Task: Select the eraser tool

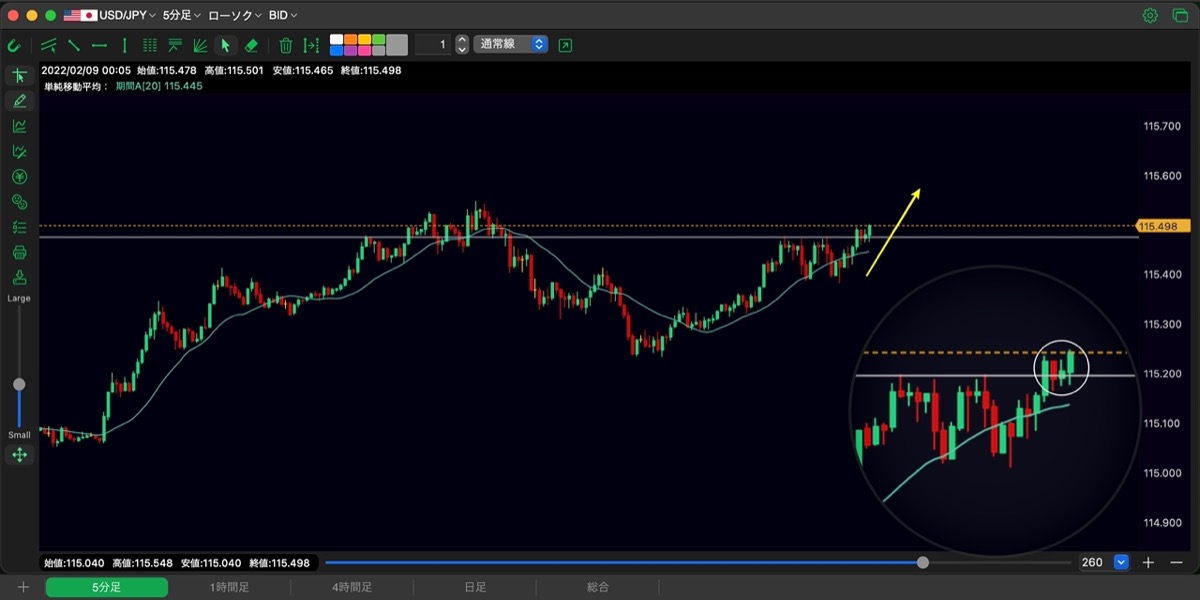Action: pyautogui.click(x=252, y=45)
